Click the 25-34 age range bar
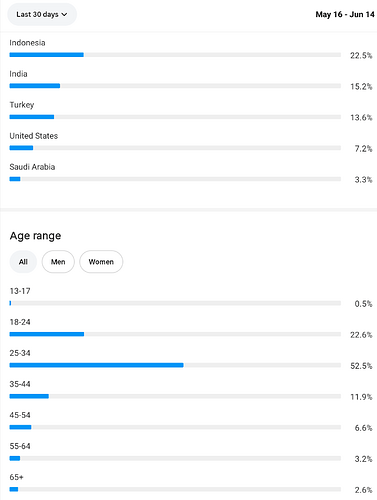377x500 pixels. 175,365
